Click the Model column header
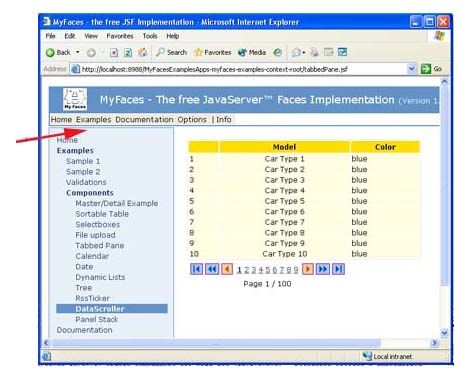Screen dimensions: 460x368 [284, 147]
